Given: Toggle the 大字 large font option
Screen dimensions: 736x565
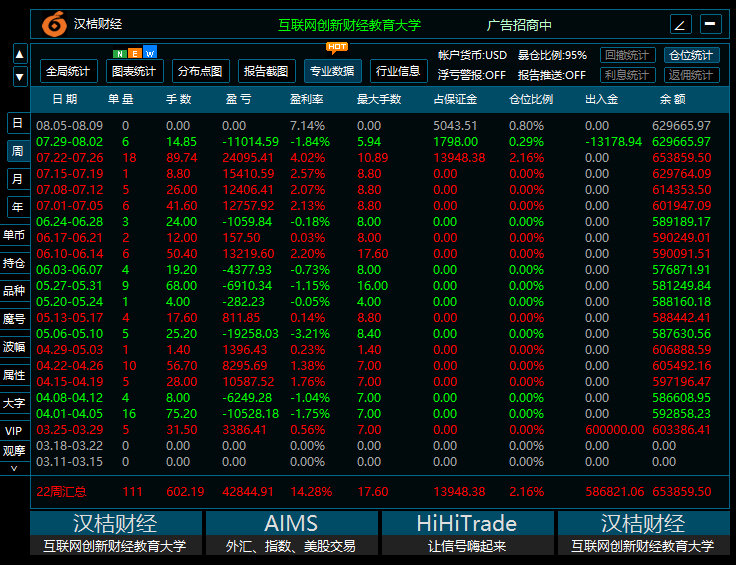Looking at the screenshot, I should (x=14, y=403).
